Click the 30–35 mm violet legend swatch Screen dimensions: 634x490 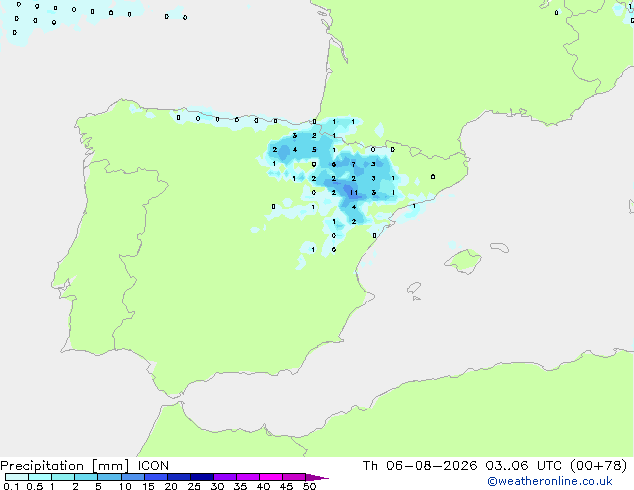[x=224, y=477]
